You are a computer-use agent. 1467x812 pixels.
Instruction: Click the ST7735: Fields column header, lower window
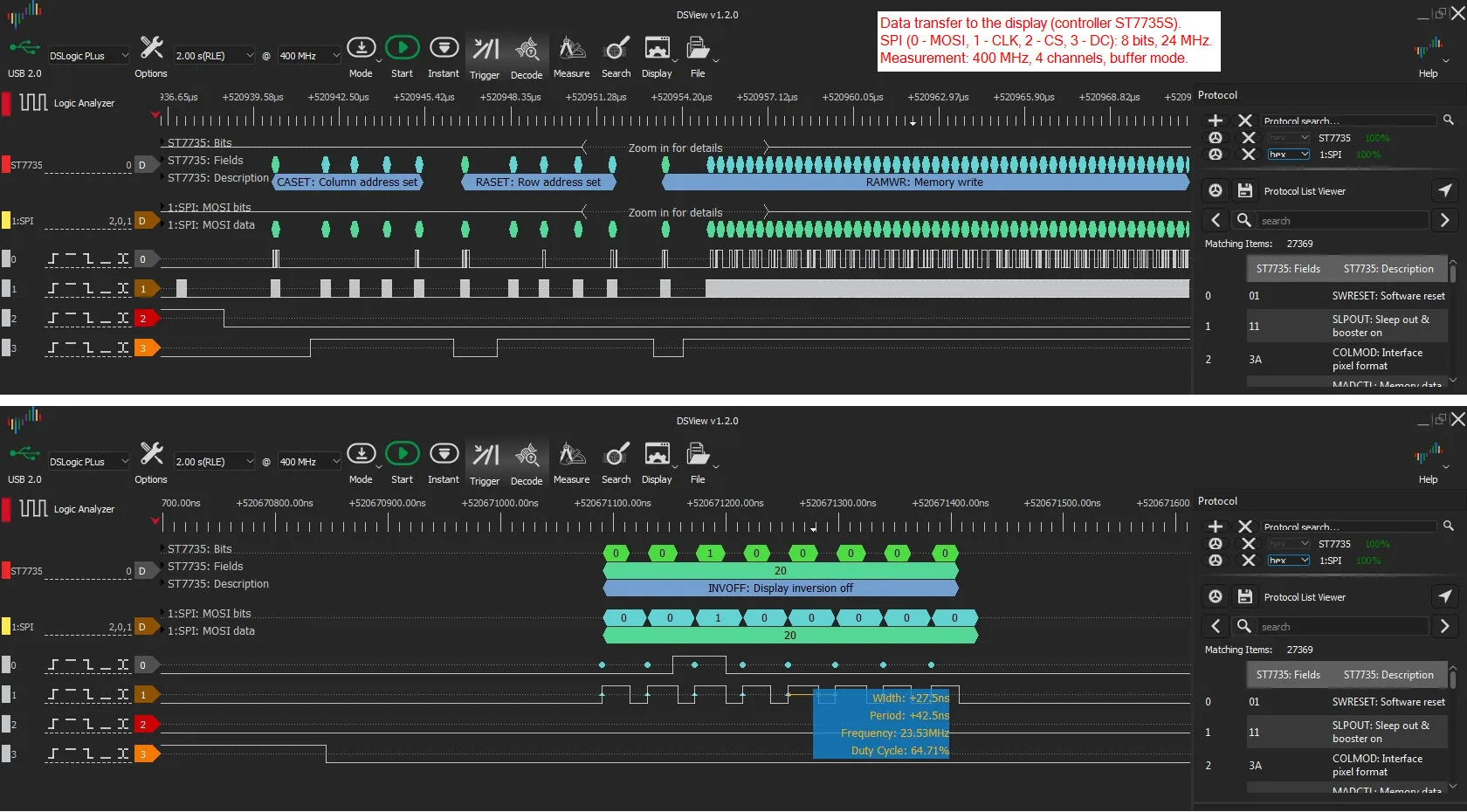(1288, 675)
